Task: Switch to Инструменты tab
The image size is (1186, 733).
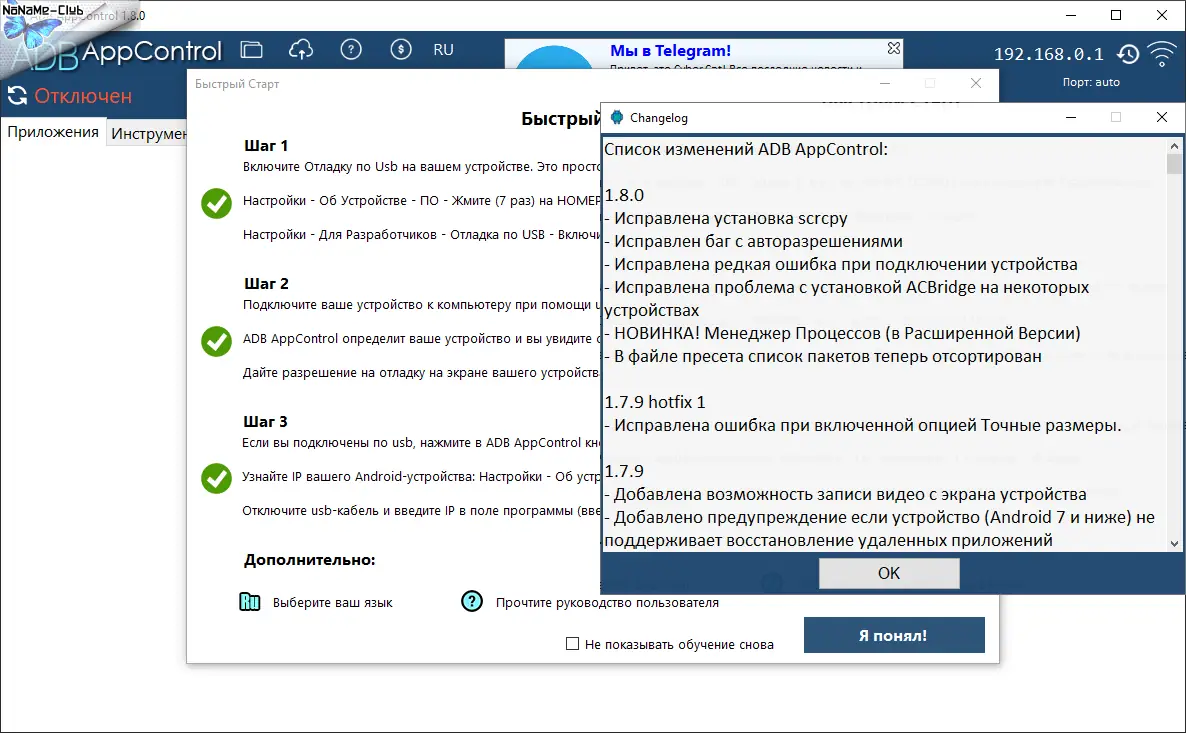Action: [x=148, y=133]
